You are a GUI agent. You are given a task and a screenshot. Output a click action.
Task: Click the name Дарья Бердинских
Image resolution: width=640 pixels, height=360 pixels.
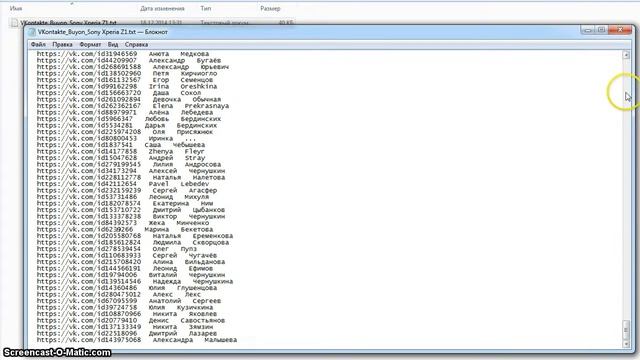[x=181, y=125]
